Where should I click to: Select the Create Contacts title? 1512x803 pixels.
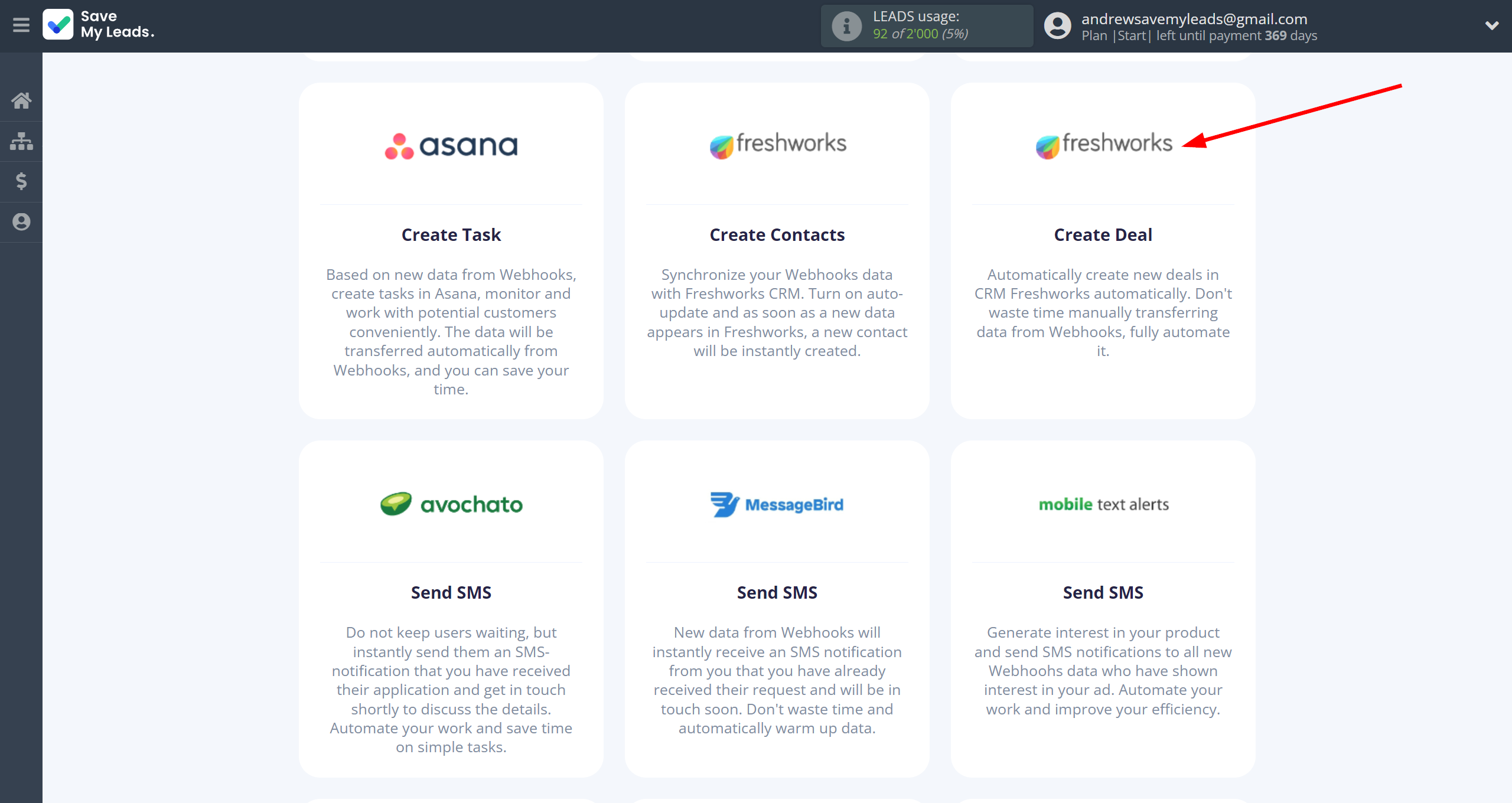[777, 235]
